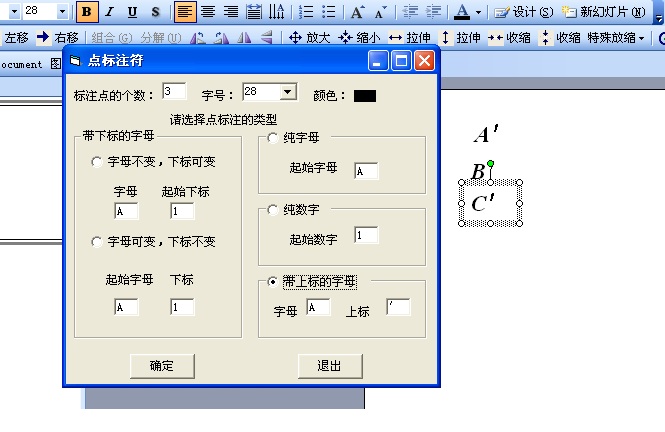Click the 上标 superscript input field
The width and height of the screenshot is (665, 432).
pos(398,307)
